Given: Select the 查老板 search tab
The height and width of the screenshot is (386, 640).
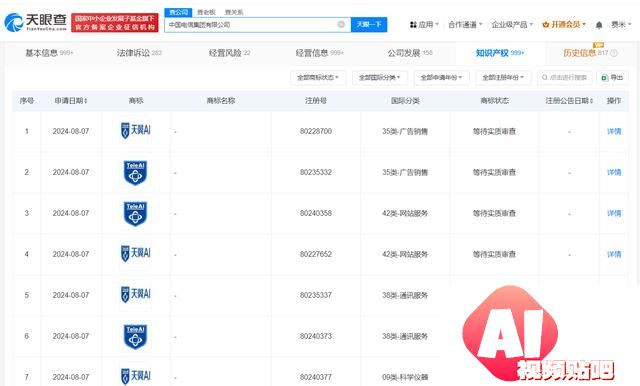Looking at the screenshot, I should (x=206, y=12).
